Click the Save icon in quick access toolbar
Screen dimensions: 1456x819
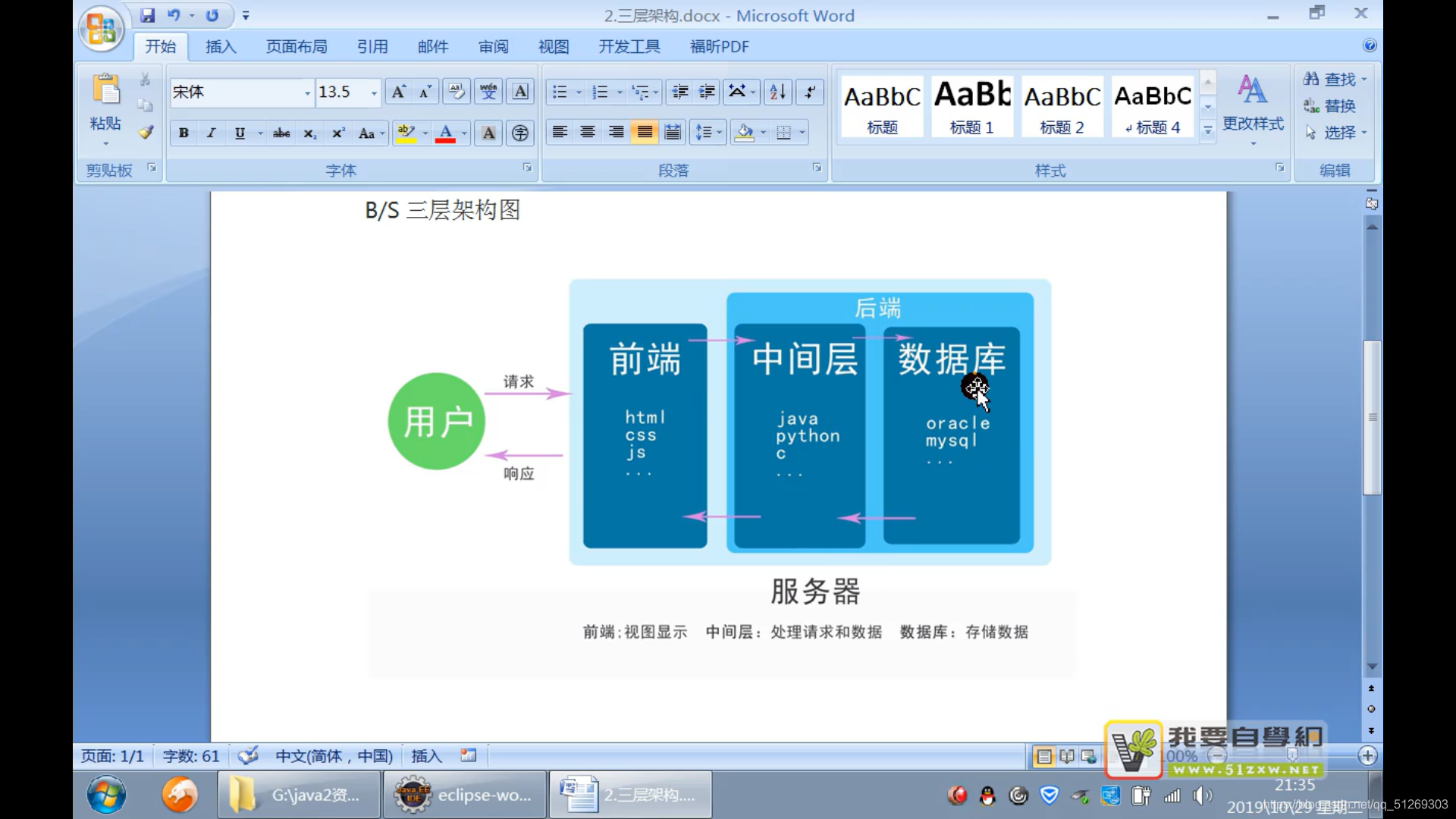click(148, 15)
